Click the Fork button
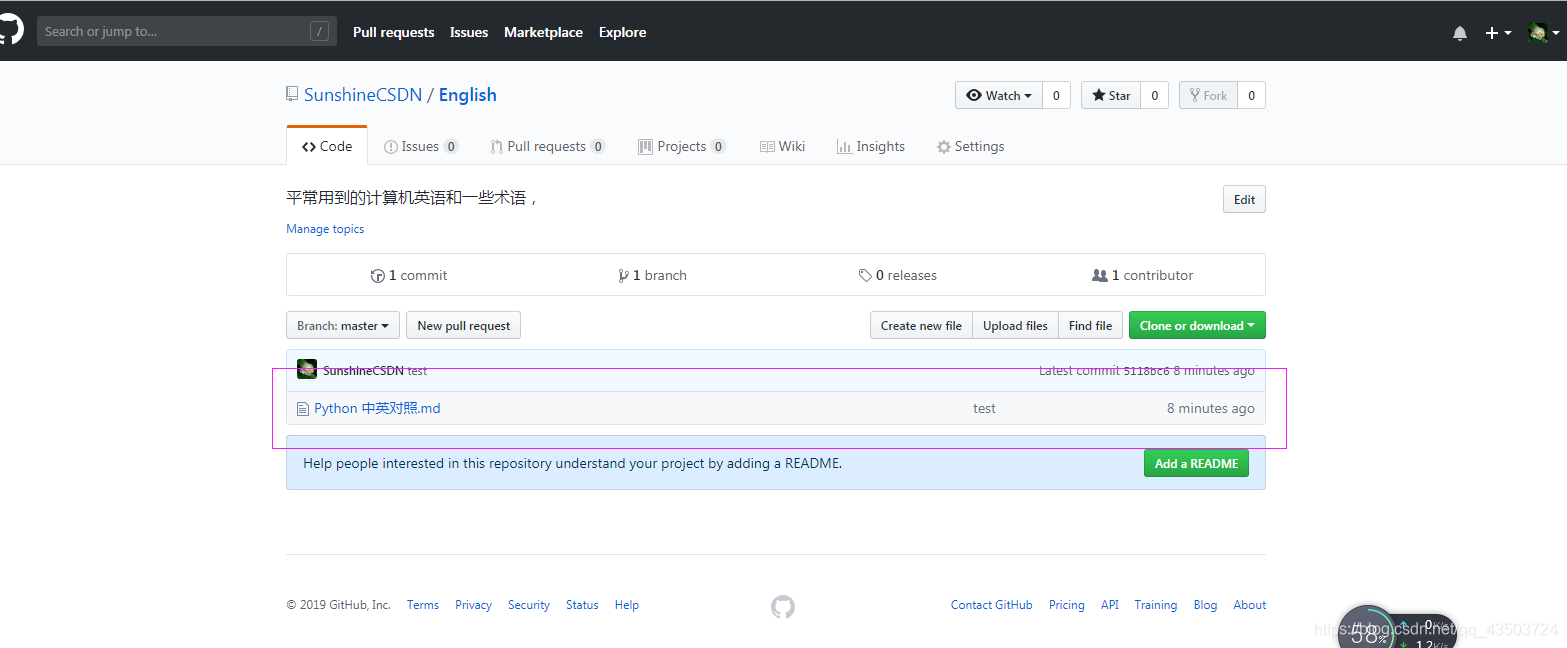The image size is (1567, 648). click(x=1208, y=95)
